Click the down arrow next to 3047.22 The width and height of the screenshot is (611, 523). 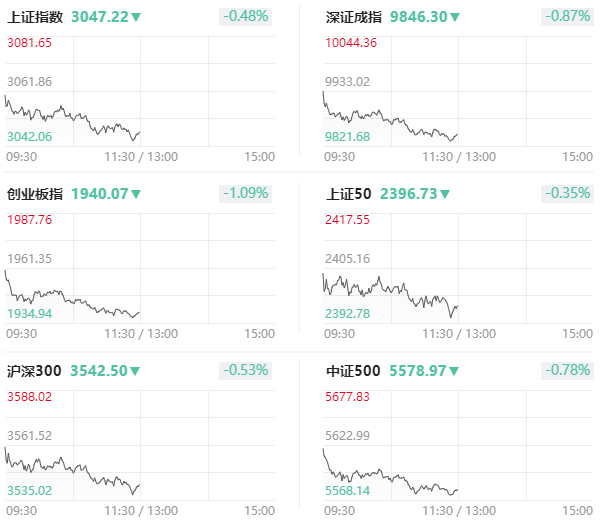136,17
